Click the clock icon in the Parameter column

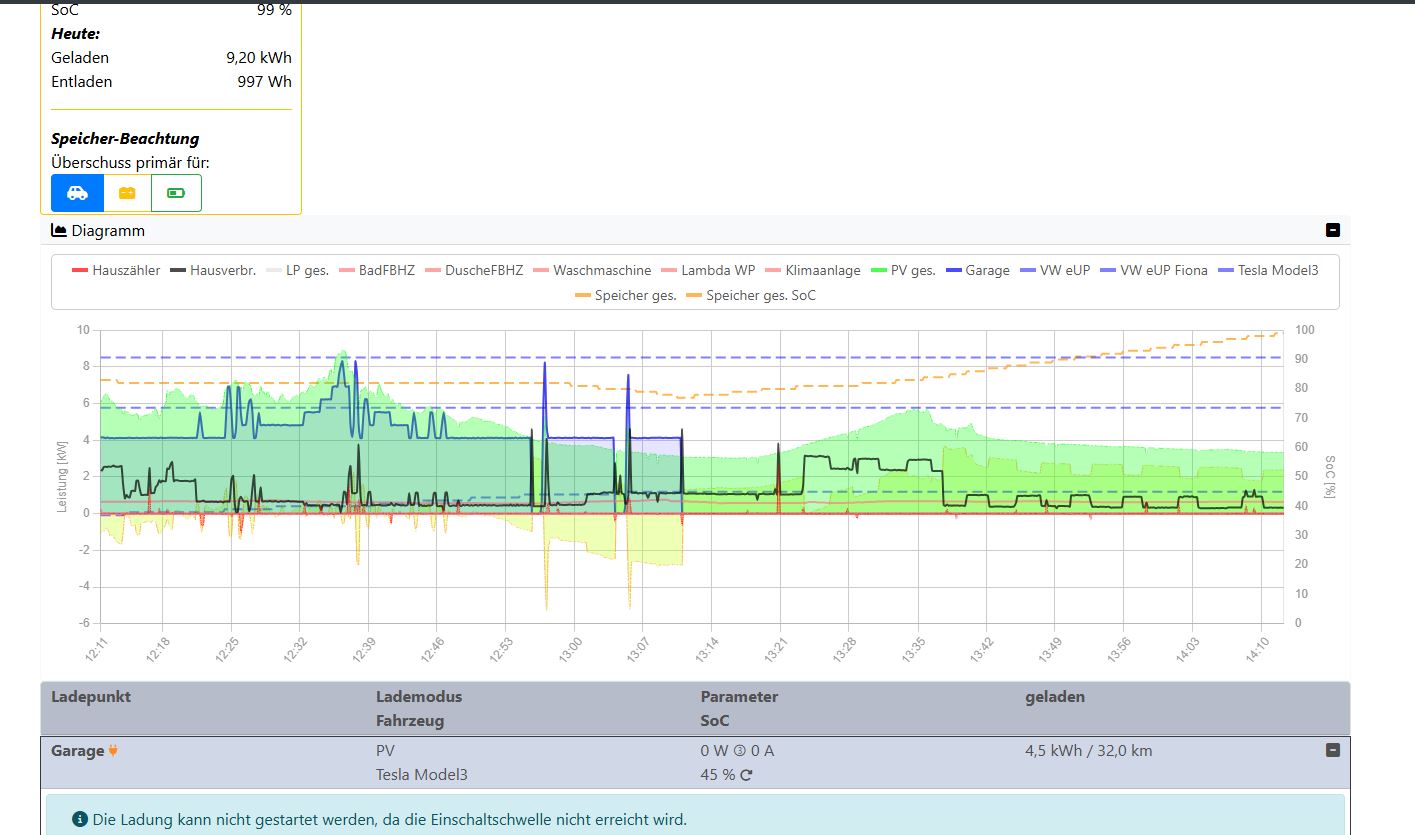pyautogui.click(x=739, y=751)
